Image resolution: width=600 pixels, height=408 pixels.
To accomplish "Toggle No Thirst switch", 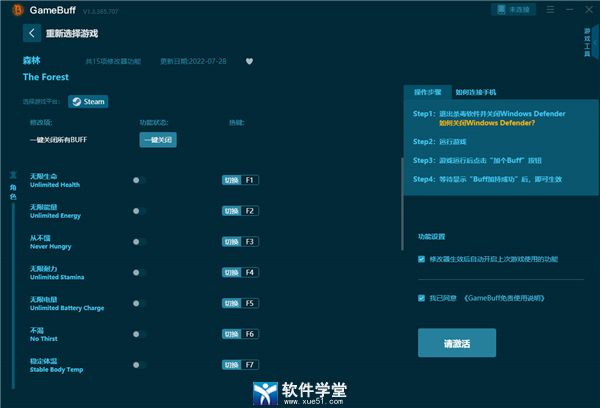I will 139,334.
